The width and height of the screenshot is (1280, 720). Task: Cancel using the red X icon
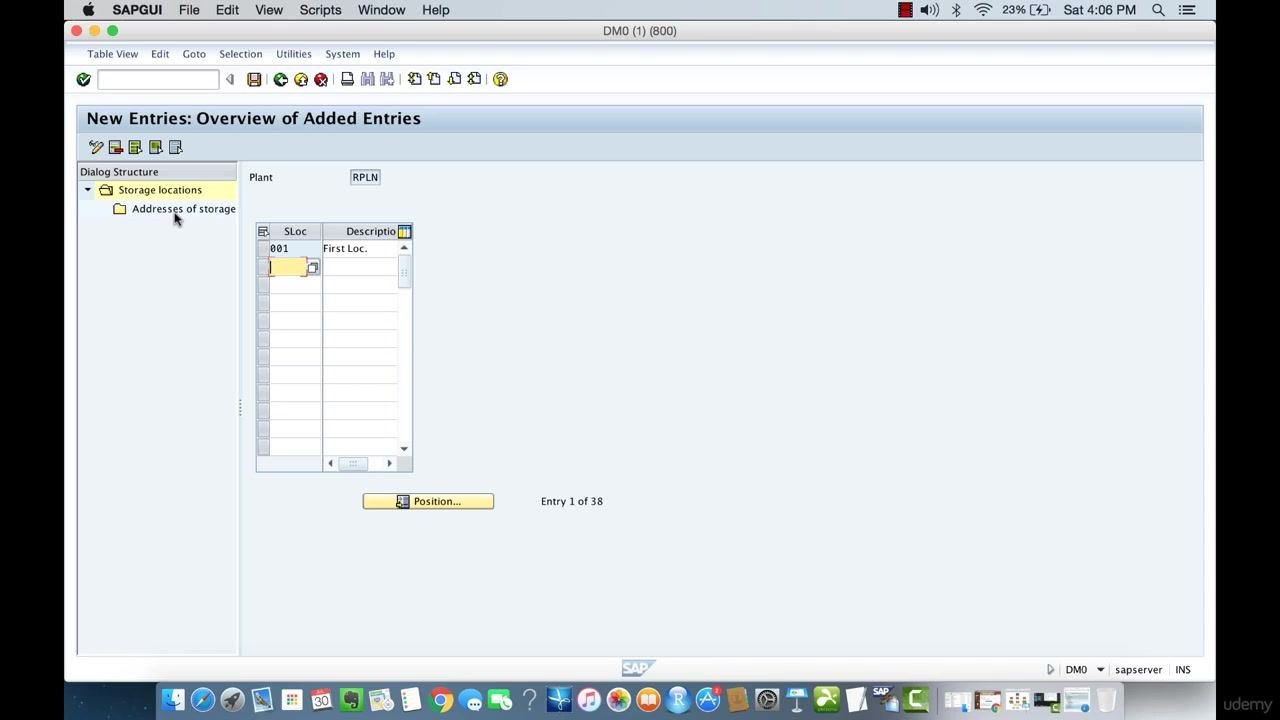(x=321, y=79)
